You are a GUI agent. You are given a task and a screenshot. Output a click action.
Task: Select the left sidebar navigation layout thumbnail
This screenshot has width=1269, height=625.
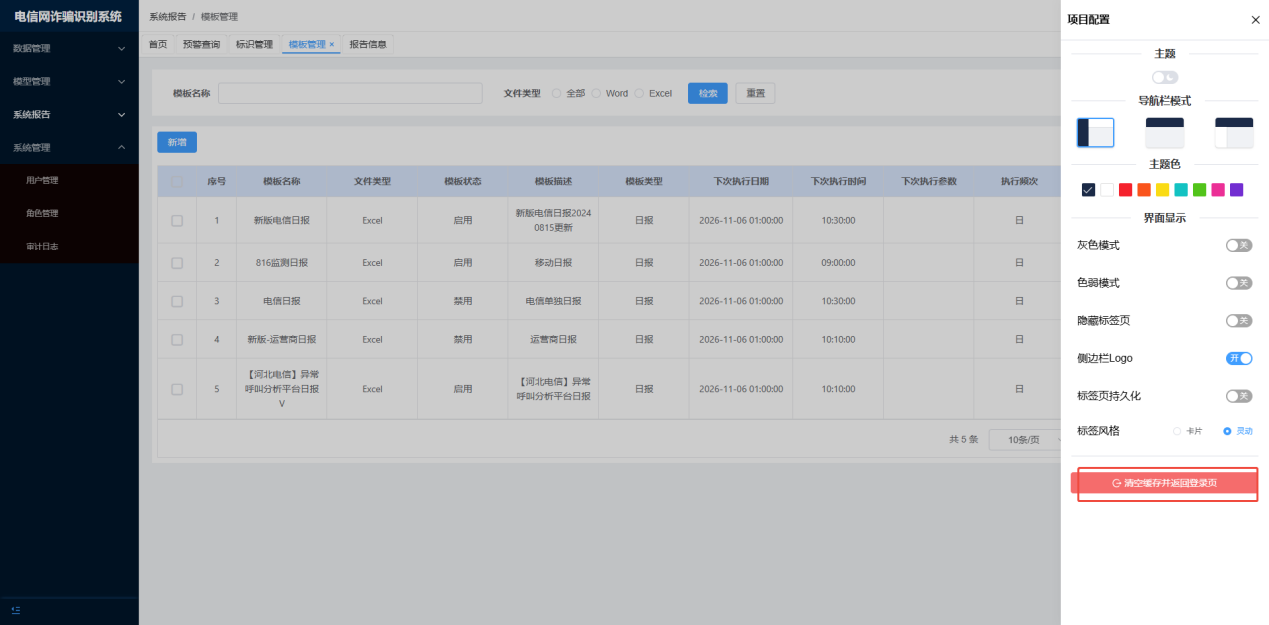click(1095, 133)
